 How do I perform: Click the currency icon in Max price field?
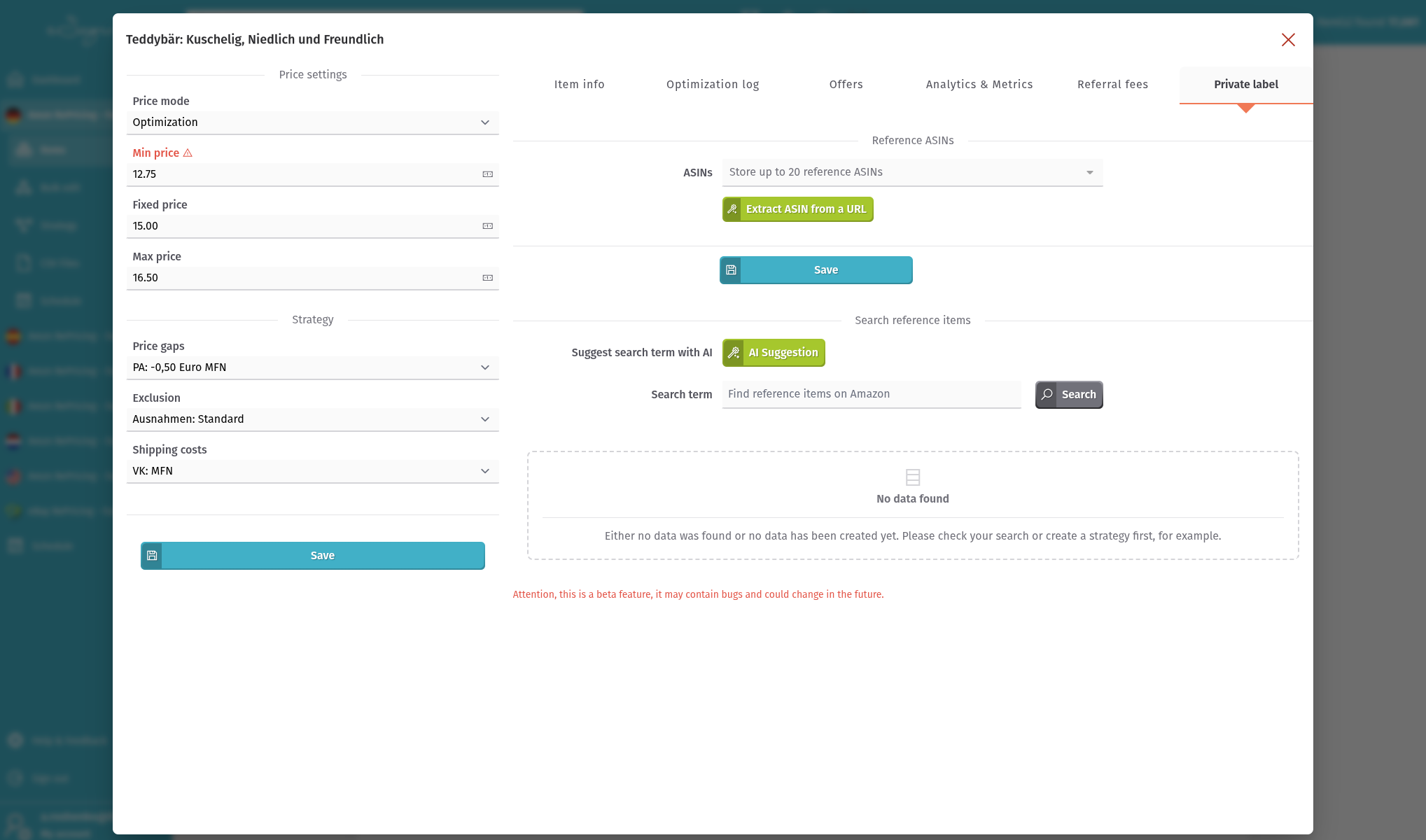pyautogui.click(x=487, y=278)
